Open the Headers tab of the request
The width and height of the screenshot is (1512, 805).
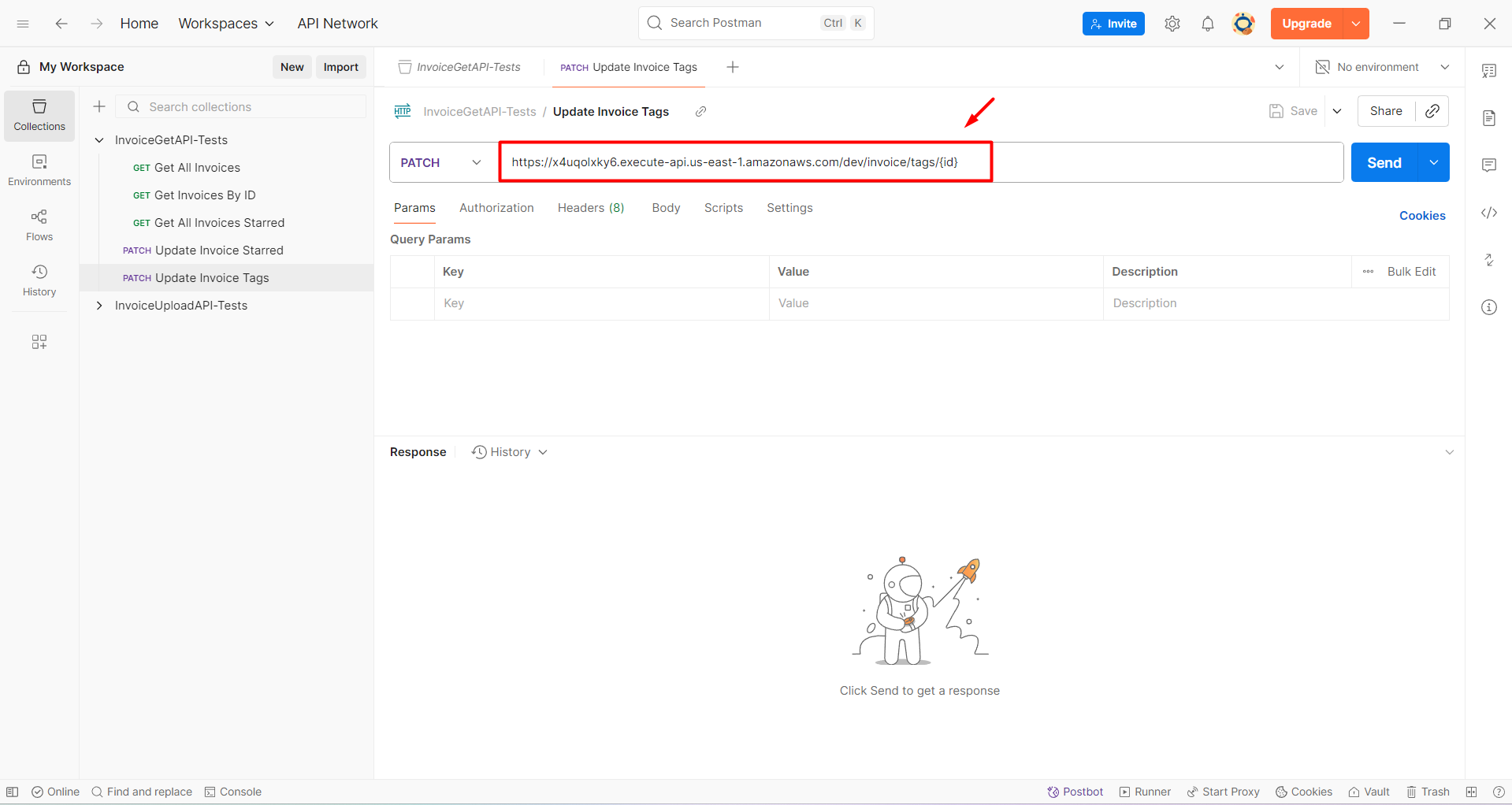coord(590,207)
